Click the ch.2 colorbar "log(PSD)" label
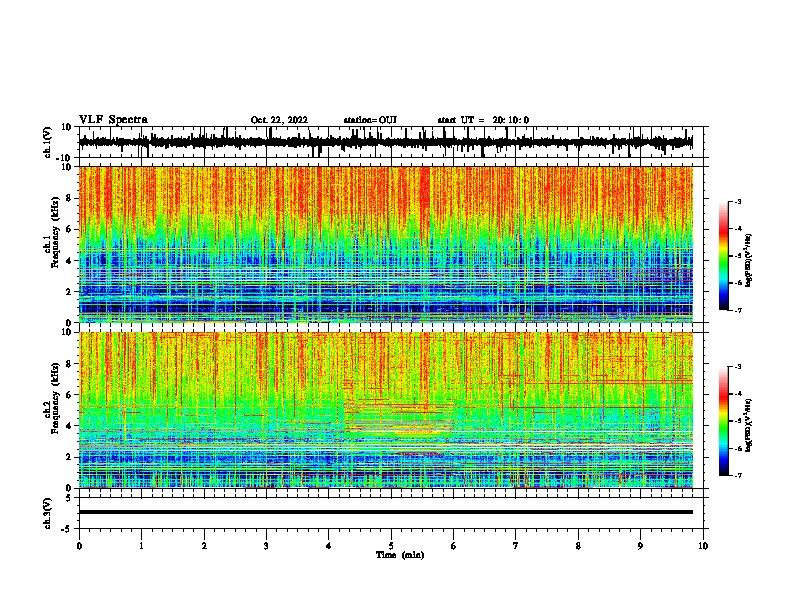Screen dimensions: 792x612 pyautogui.click(x=749, y=426)
